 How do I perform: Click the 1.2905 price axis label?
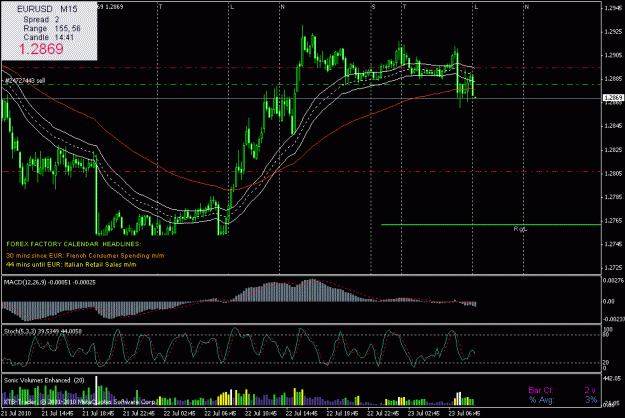coord(613,55)
